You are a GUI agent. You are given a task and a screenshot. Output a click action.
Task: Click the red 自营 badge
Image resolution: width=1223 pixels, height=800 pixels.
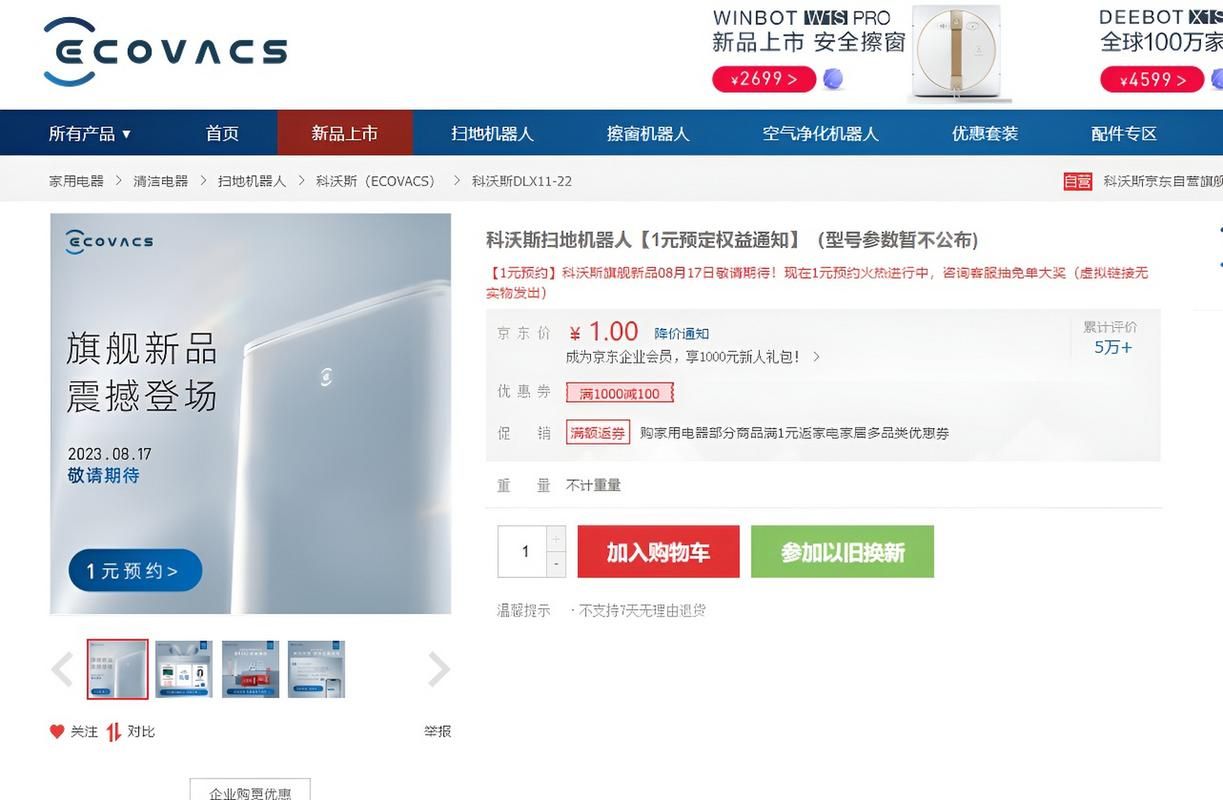(1077, 181)
